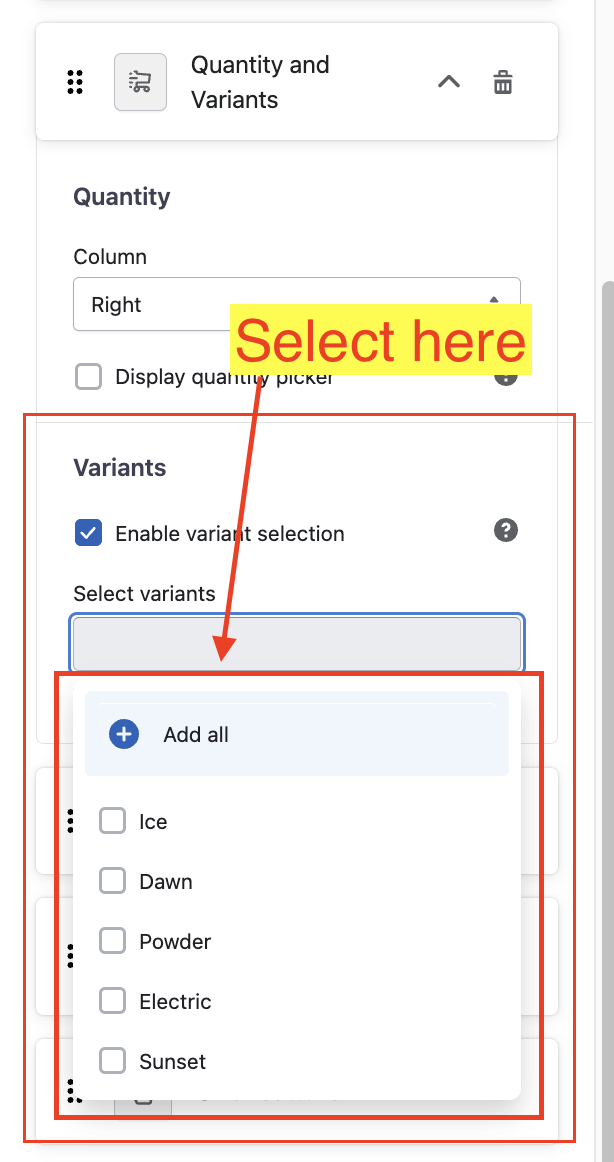Click the Select variants label text
Screen dimensions: 614x1162
(144, 594)
